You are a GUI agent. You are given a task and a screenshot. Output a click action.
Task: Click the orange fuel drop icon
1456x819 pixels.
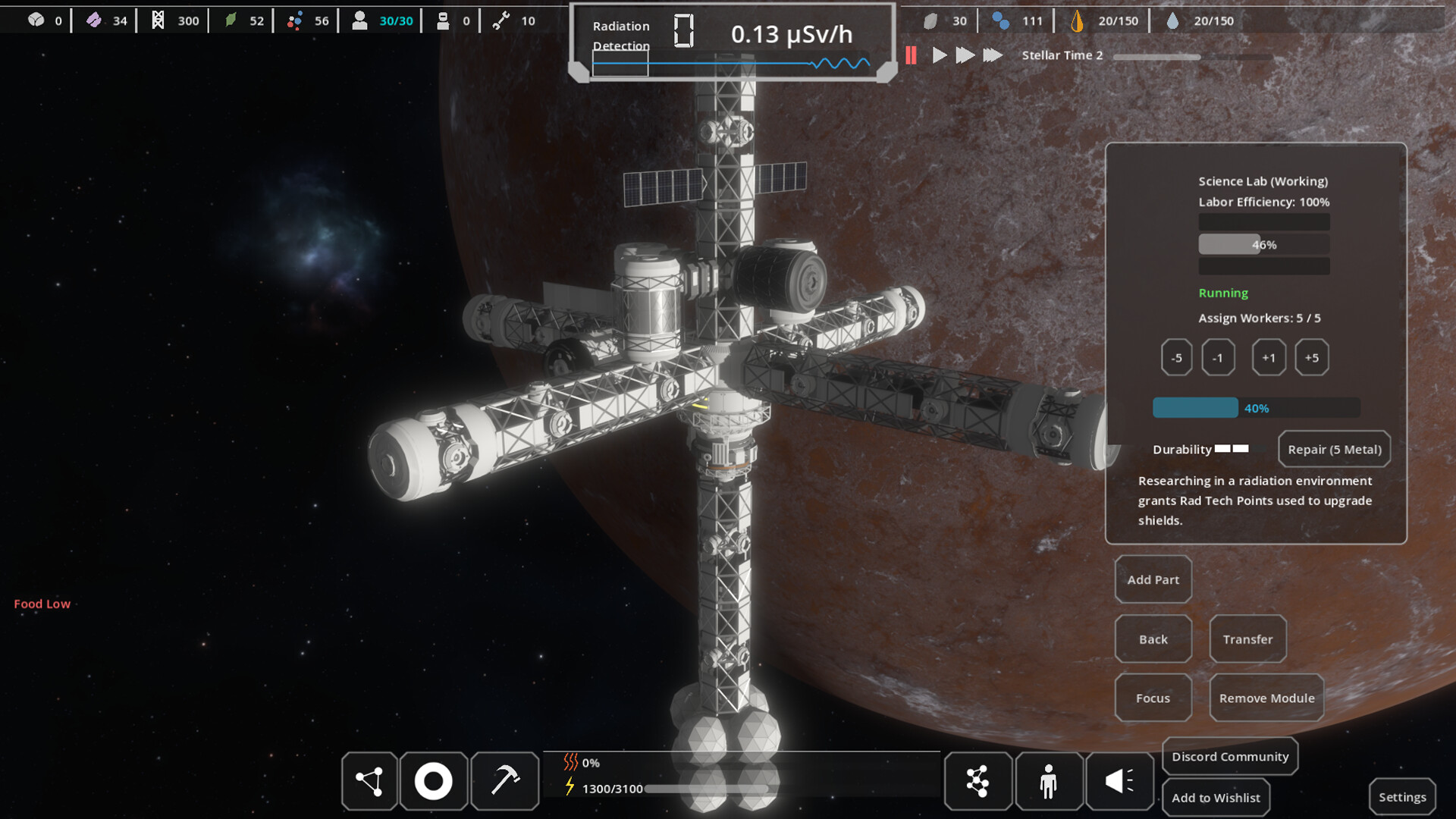click(1076, 20)
